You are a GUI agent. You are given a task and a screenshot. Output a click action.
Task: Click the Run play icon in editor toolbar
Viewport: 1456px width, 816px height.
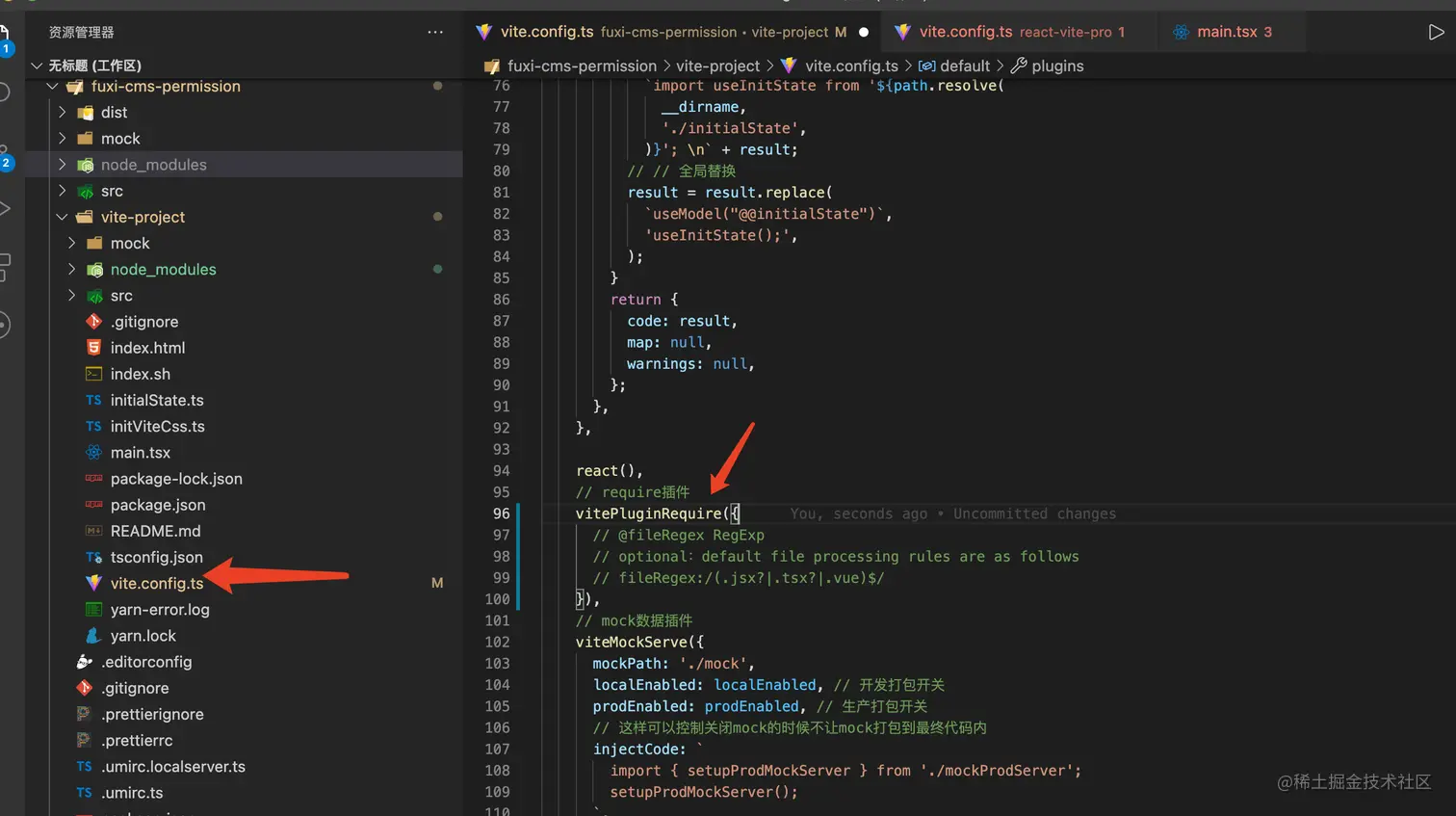[x=1436, y=32]
